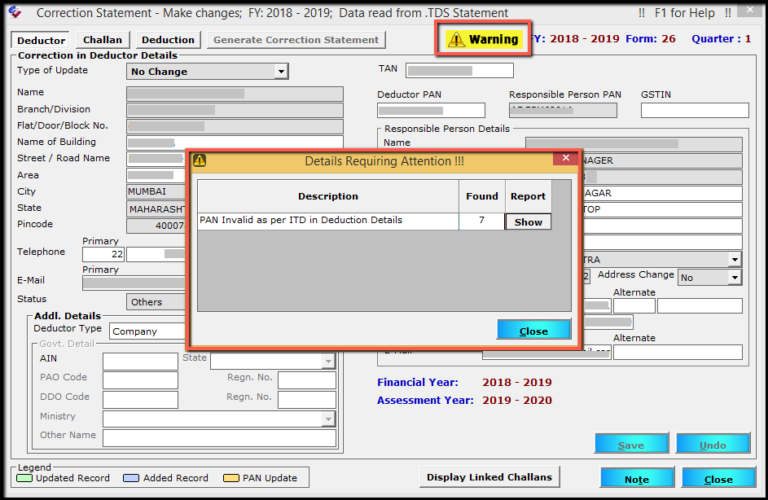This screenshot has width=768, height=500.
Task: Expand the Deductor Type combo box
Action: click(147, 331)
